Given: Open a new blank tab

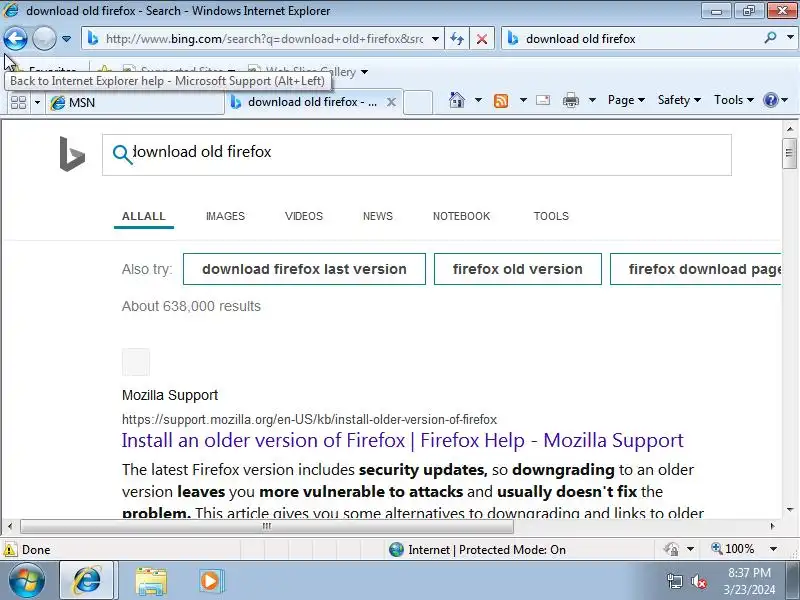Looking at the screenshot, I should click(x=418, y=102).
